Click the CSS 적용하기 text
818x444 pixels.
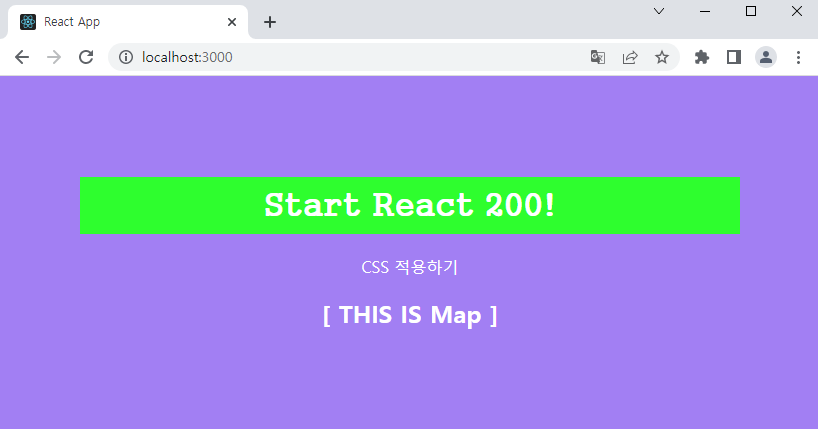(410, 267)
